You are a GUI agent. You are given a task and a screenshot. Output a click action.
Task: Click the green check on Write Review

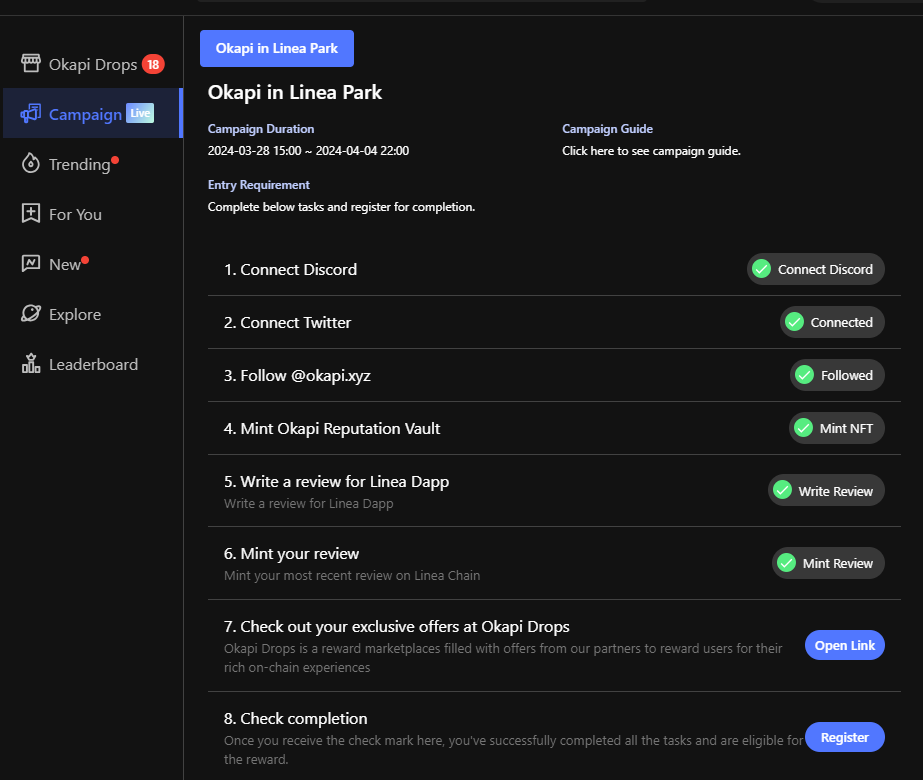(782, 490)
